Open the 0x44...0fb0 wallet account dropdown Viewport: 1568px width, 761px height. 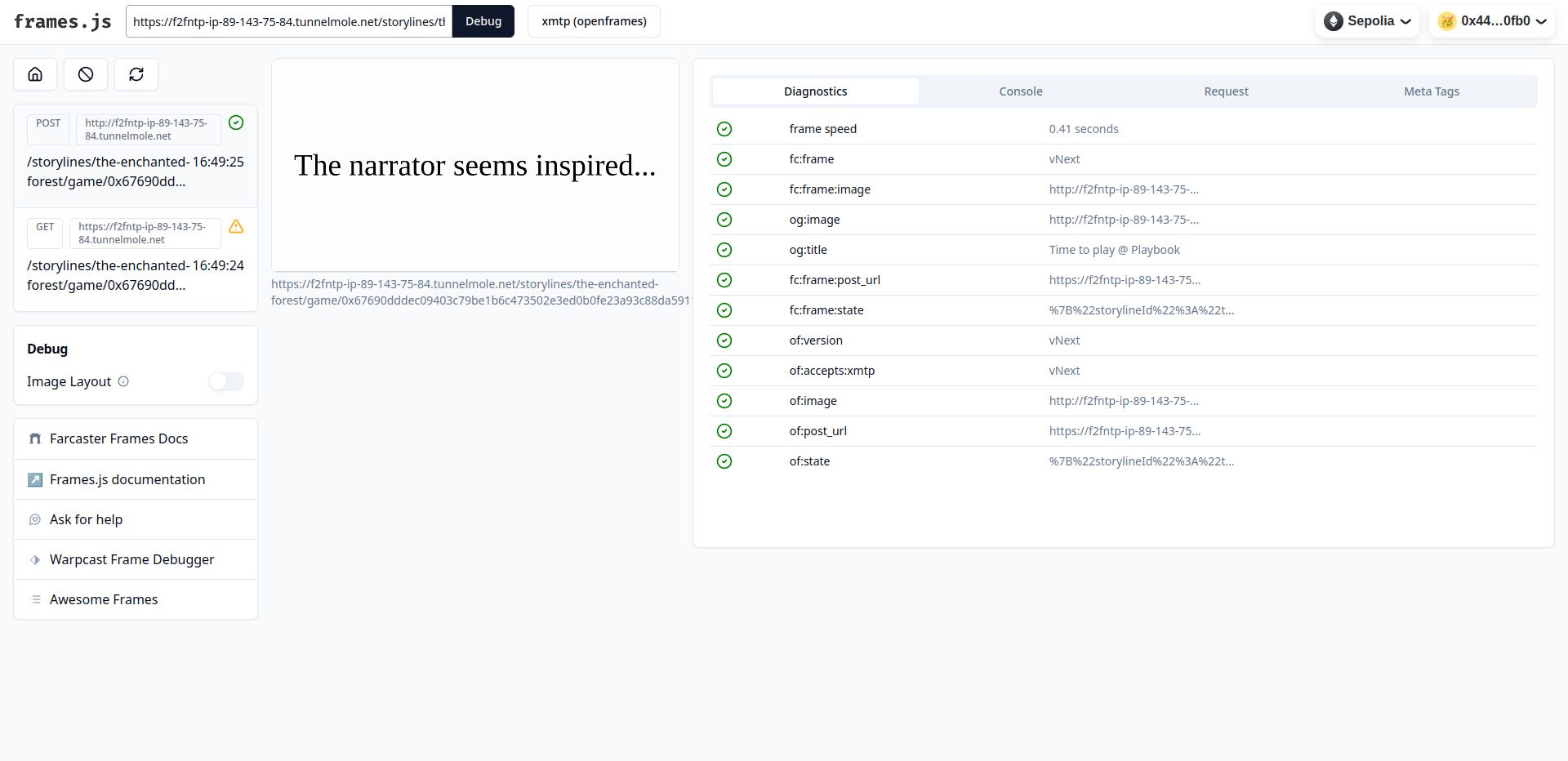coord(1492,21)
